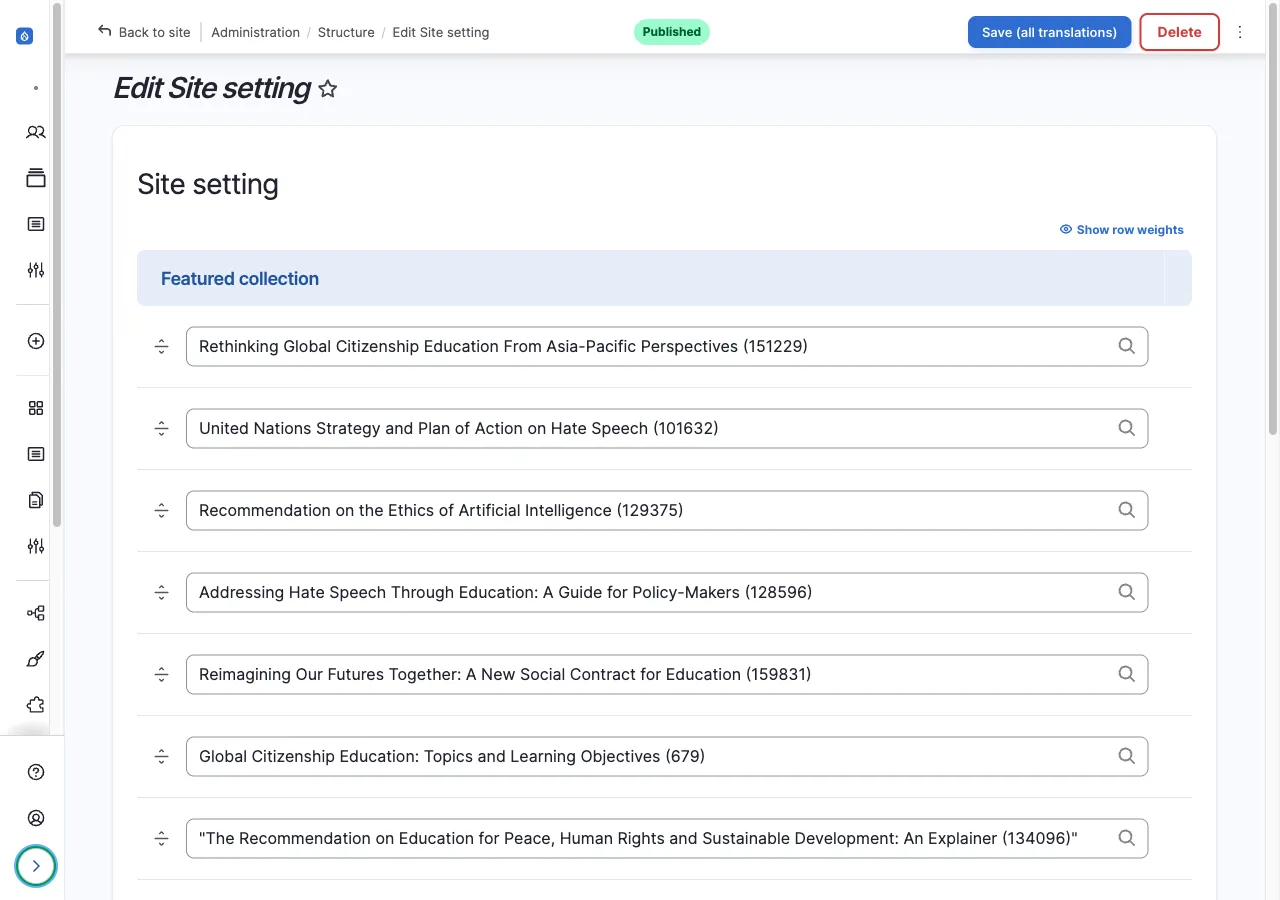1280x900 pixels.
Task: Open the Help question mark icon
Action: click(36, 772)
